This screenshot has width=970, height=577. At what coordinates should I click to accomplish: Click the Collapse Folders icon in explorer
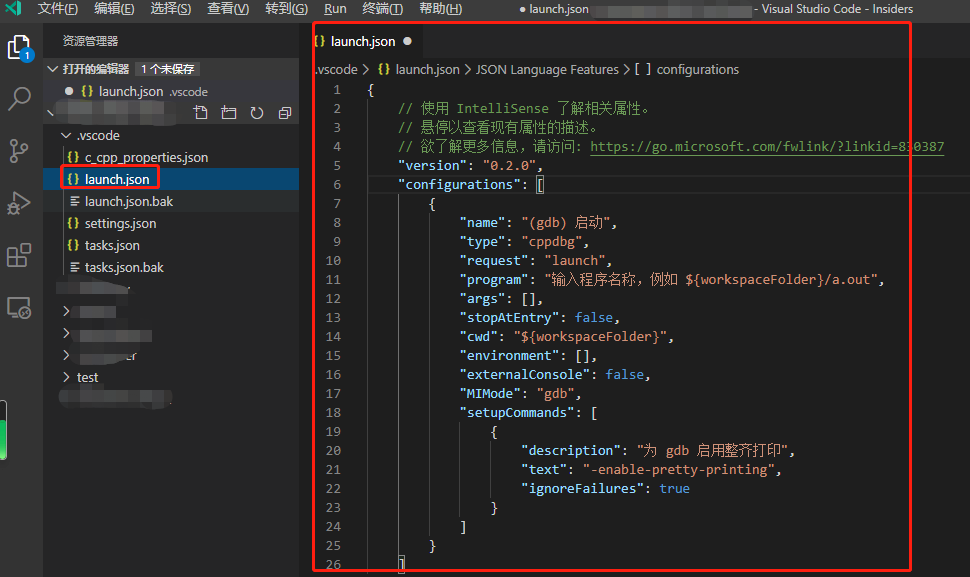pos(285,113)
